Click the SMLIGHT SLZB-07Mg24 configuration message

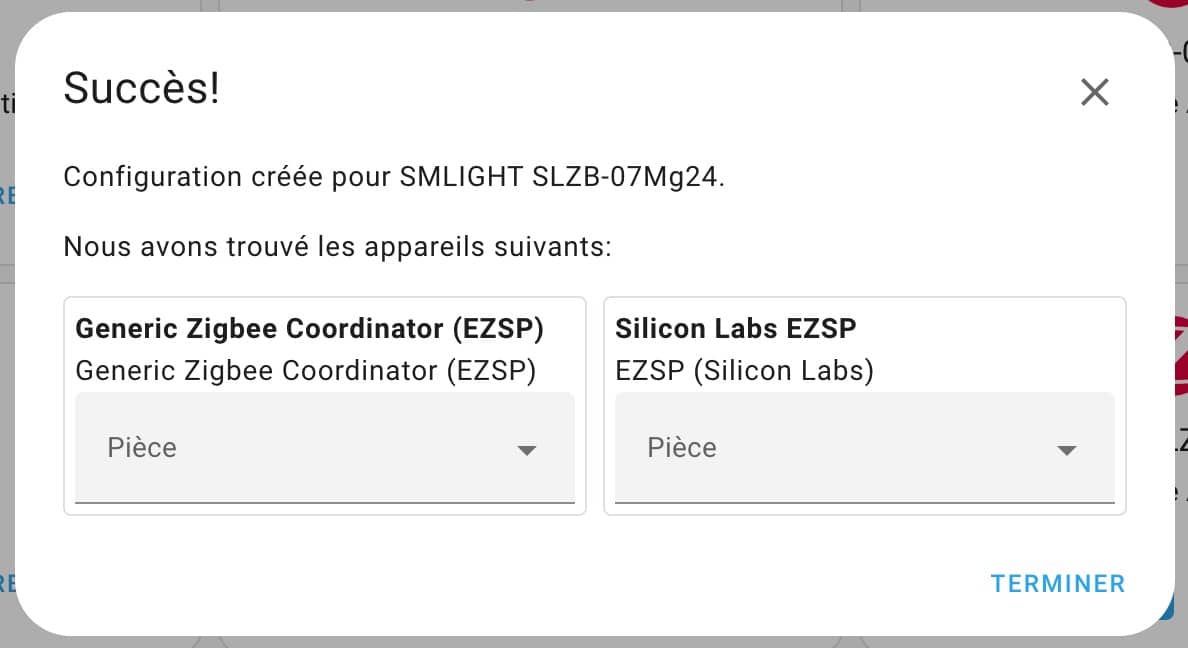[394, 177]
